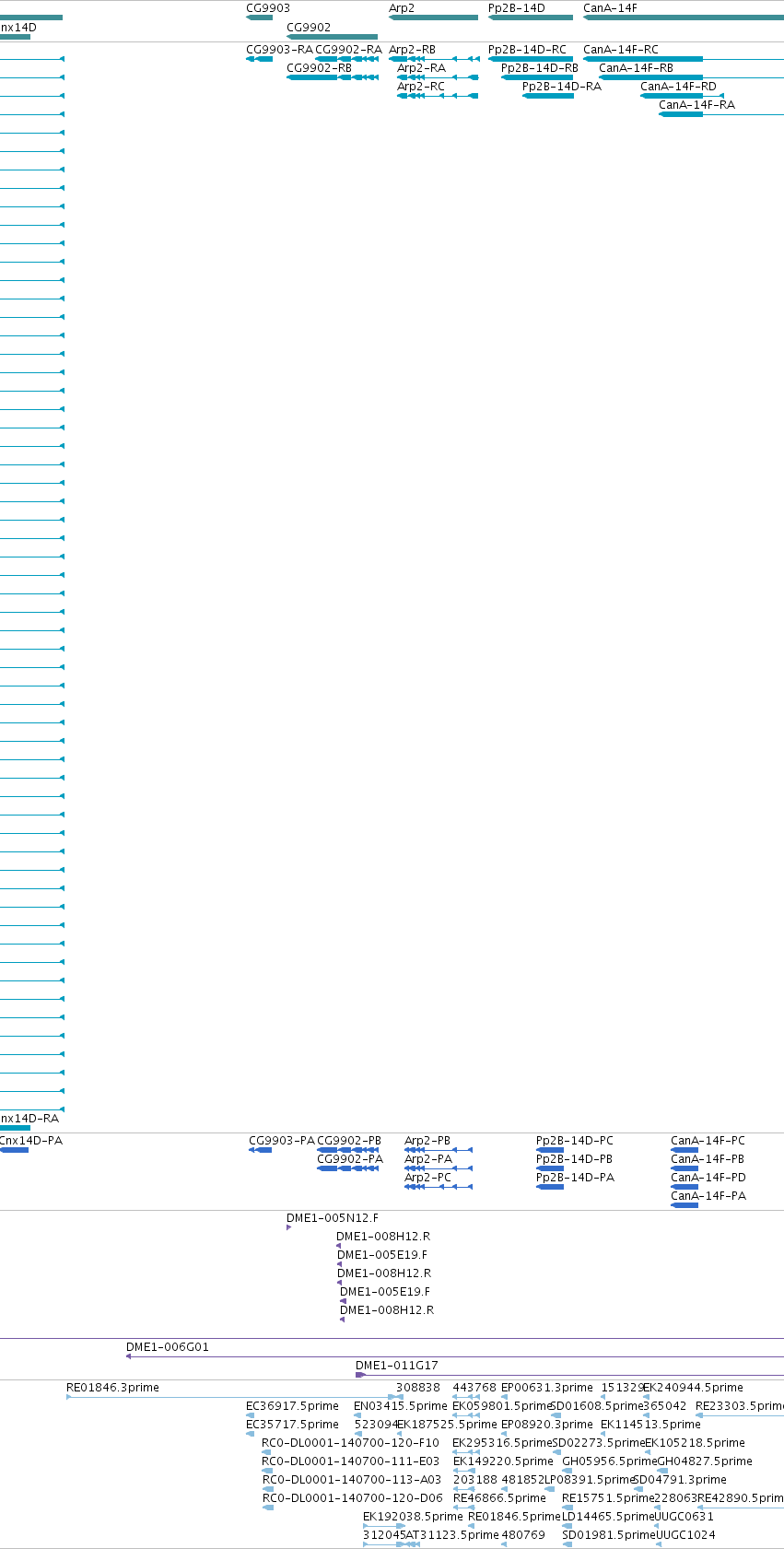Select the CG9903 gene label
Screen dimensions: 784x1549
click(267, 8)
